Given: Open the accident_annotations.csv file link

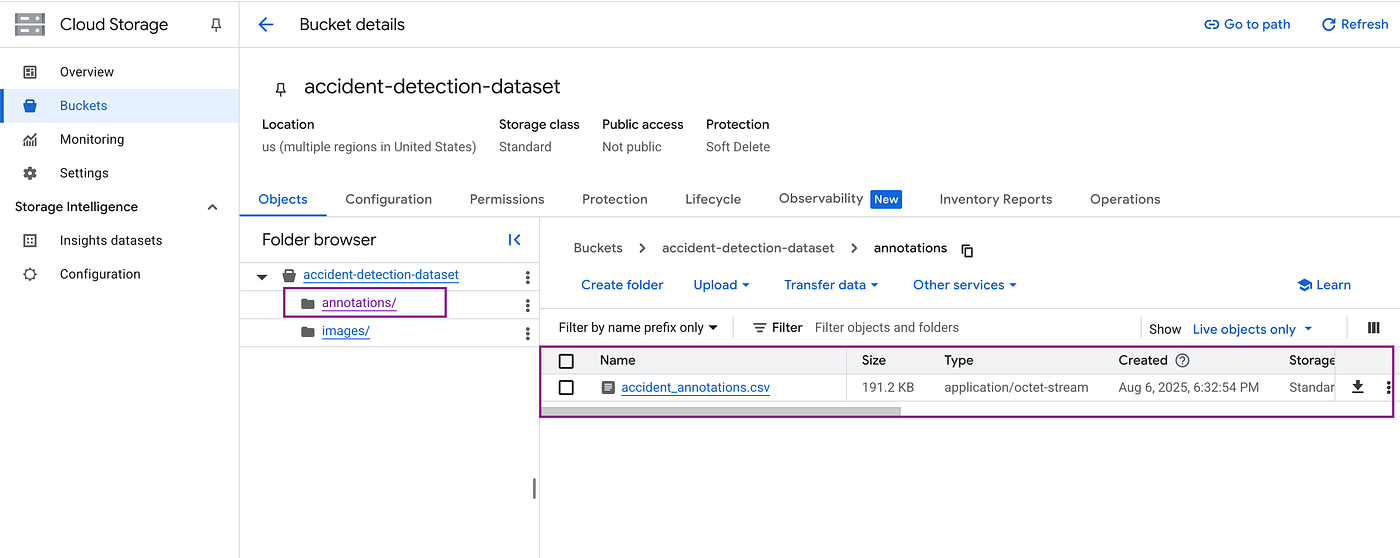Looking at the screenshot, I should (695, 387).
